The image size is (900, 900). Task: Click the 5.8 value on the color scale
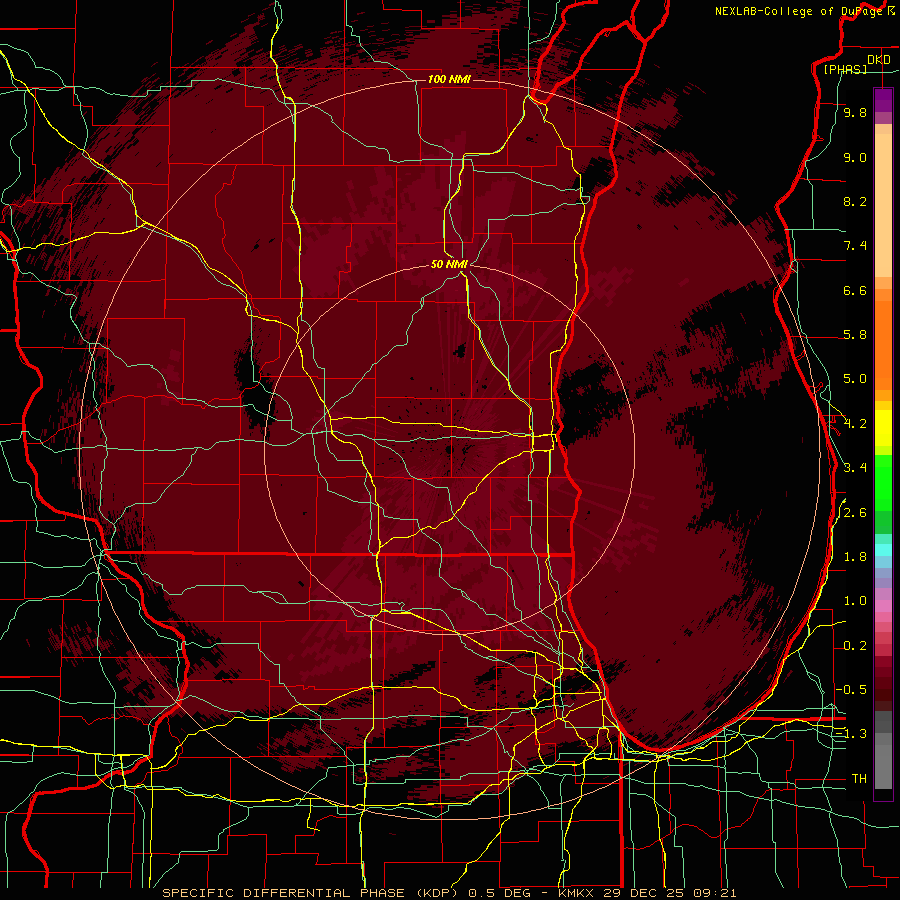855,335
